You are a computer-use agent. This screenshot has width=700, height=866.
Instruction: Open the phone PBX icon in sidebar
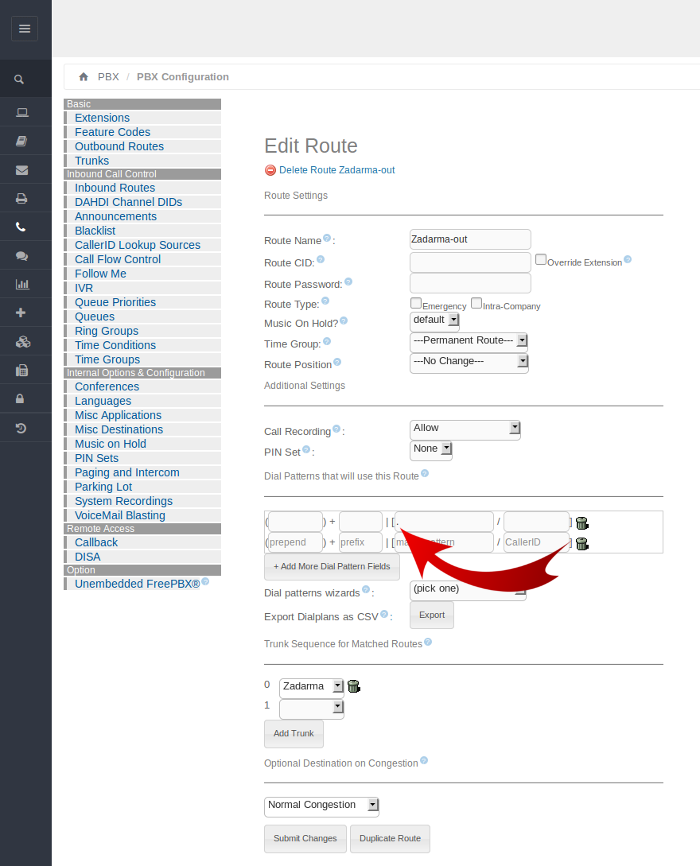coord(21,227)
